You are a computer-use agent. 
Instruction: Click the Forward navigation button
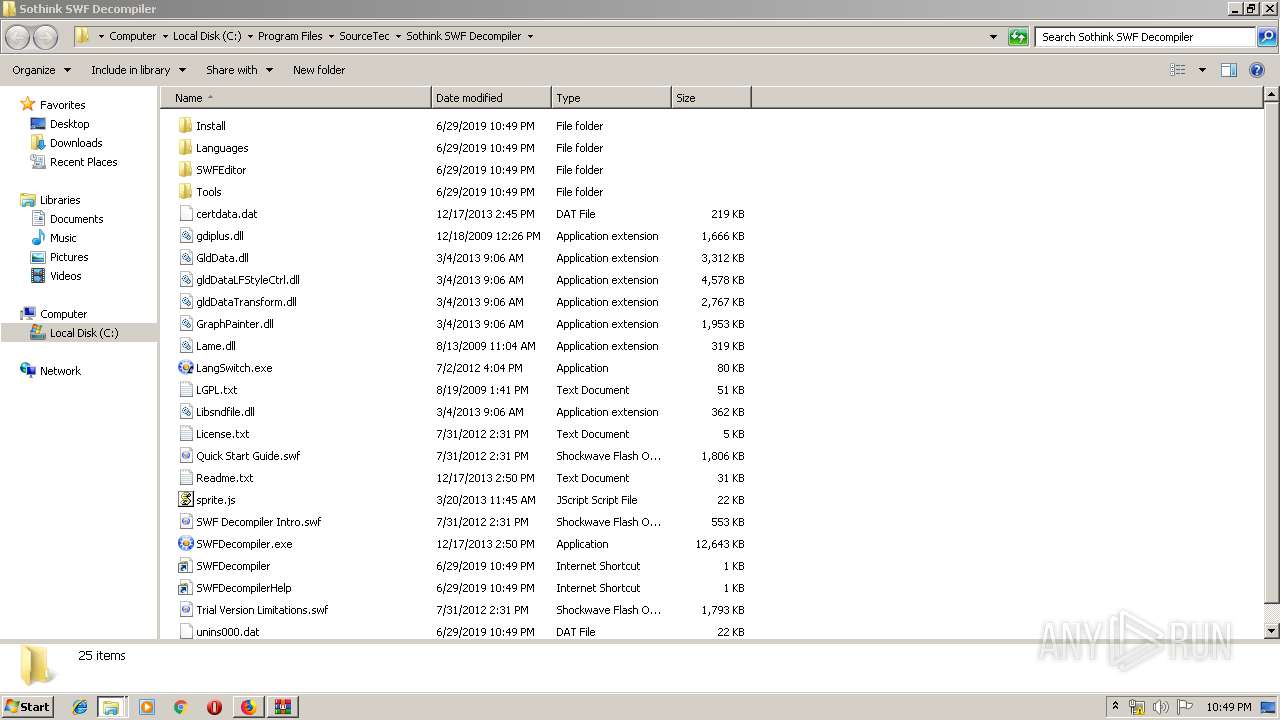(x=46, y=37)
